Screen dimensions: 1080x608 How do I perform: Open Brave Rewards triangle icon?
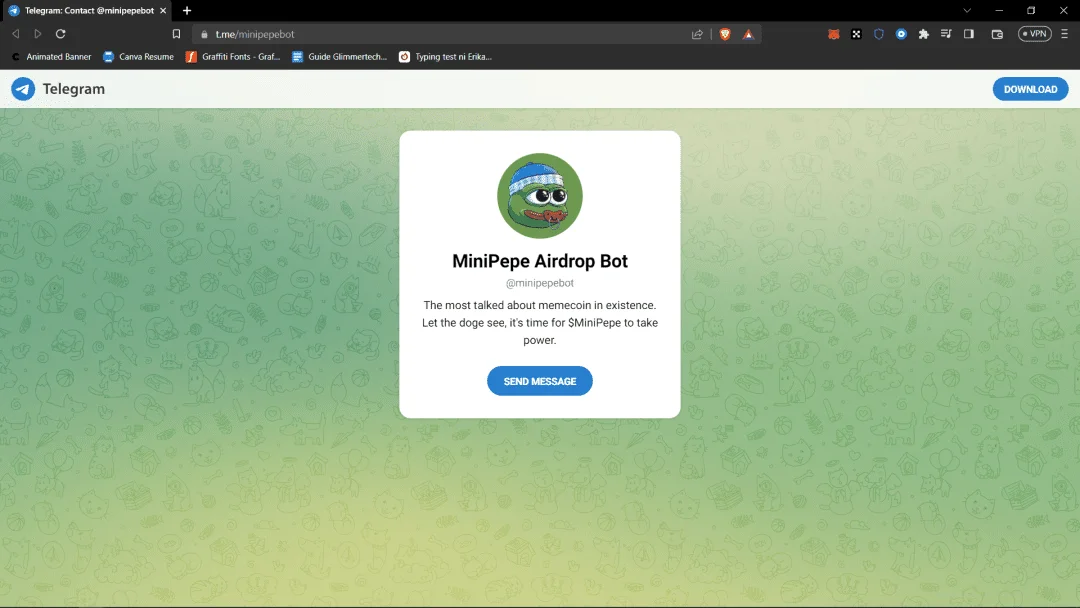(748, 34)
